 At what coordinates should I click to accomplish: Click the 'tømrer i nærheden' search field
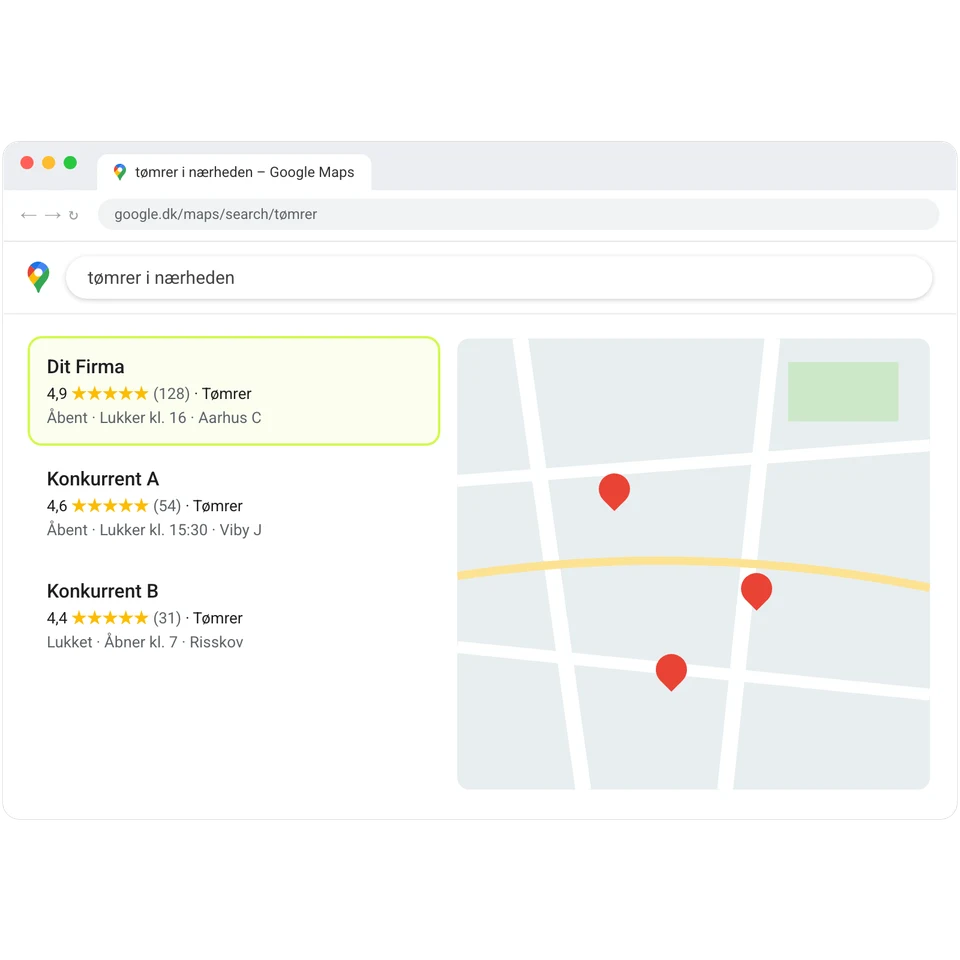[499, 277]
